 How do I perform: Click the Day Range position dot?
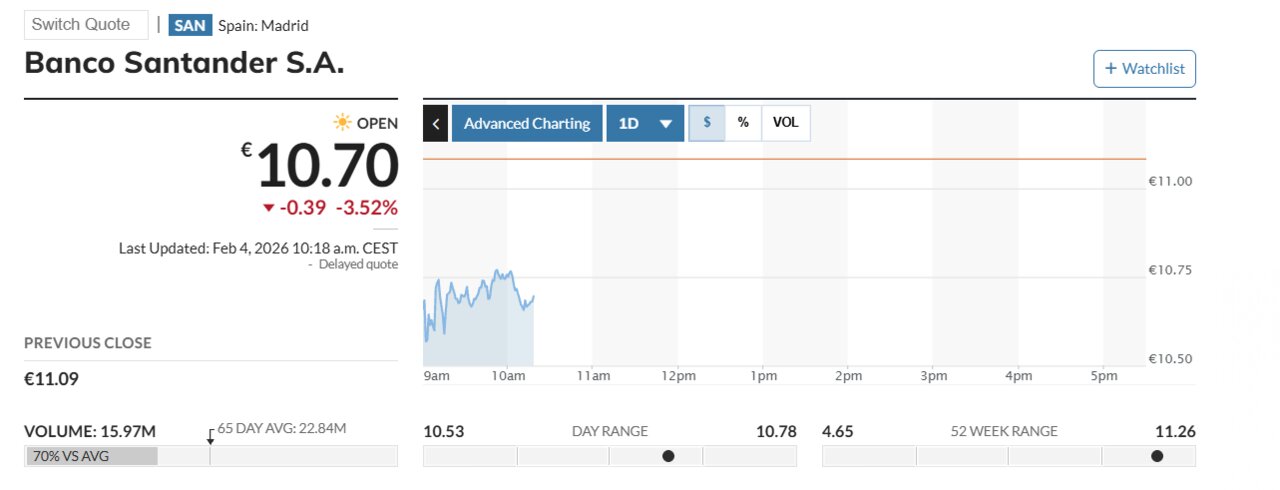pos(668,456)
